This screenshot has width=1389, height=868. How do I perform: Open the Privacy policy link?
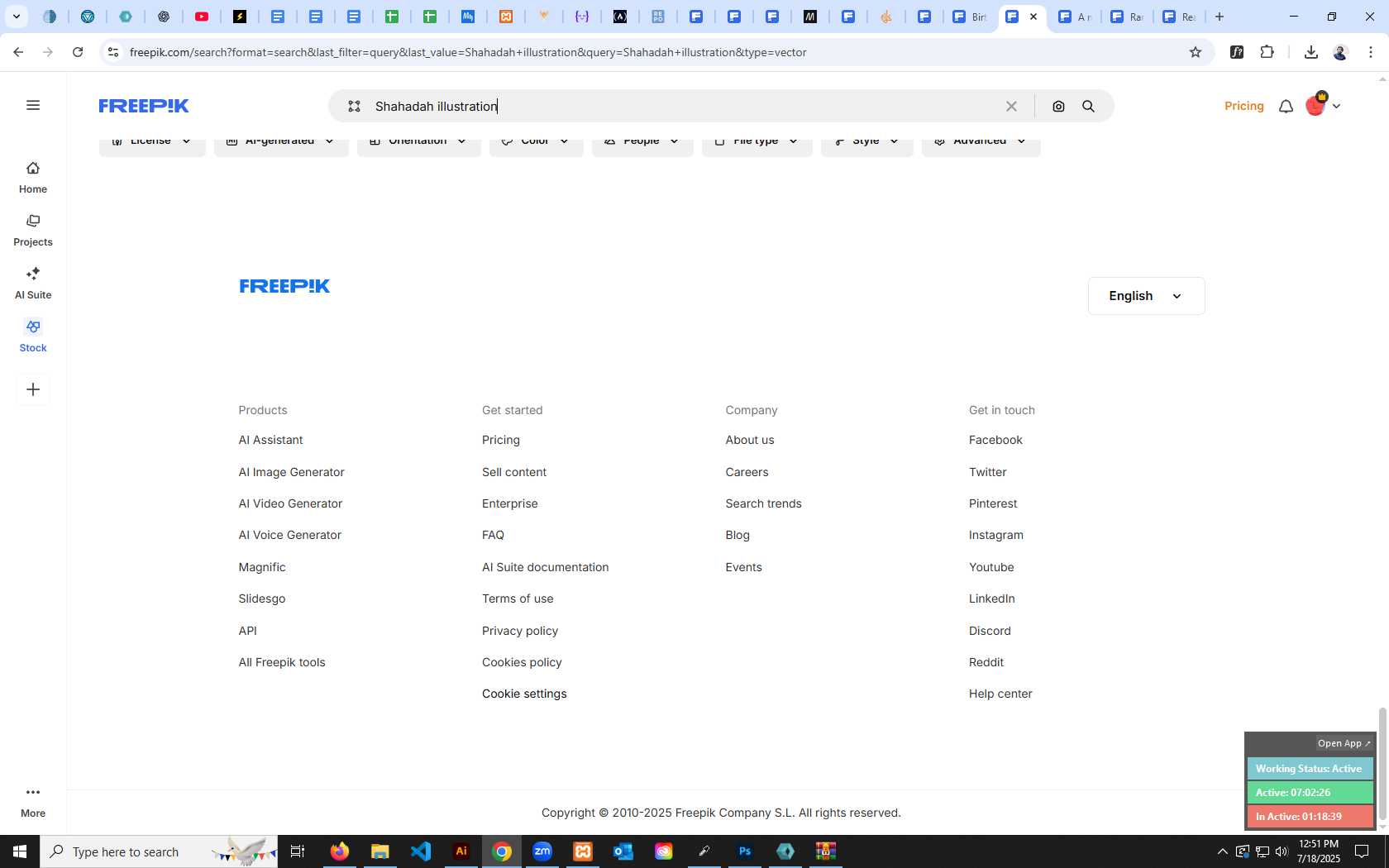click(520, 631)
